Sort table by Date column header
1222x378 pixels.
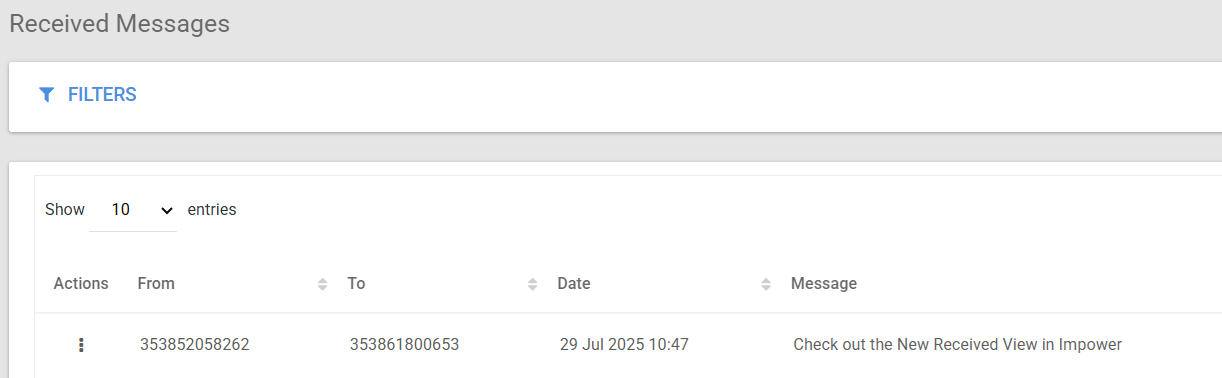coord(574,284)
